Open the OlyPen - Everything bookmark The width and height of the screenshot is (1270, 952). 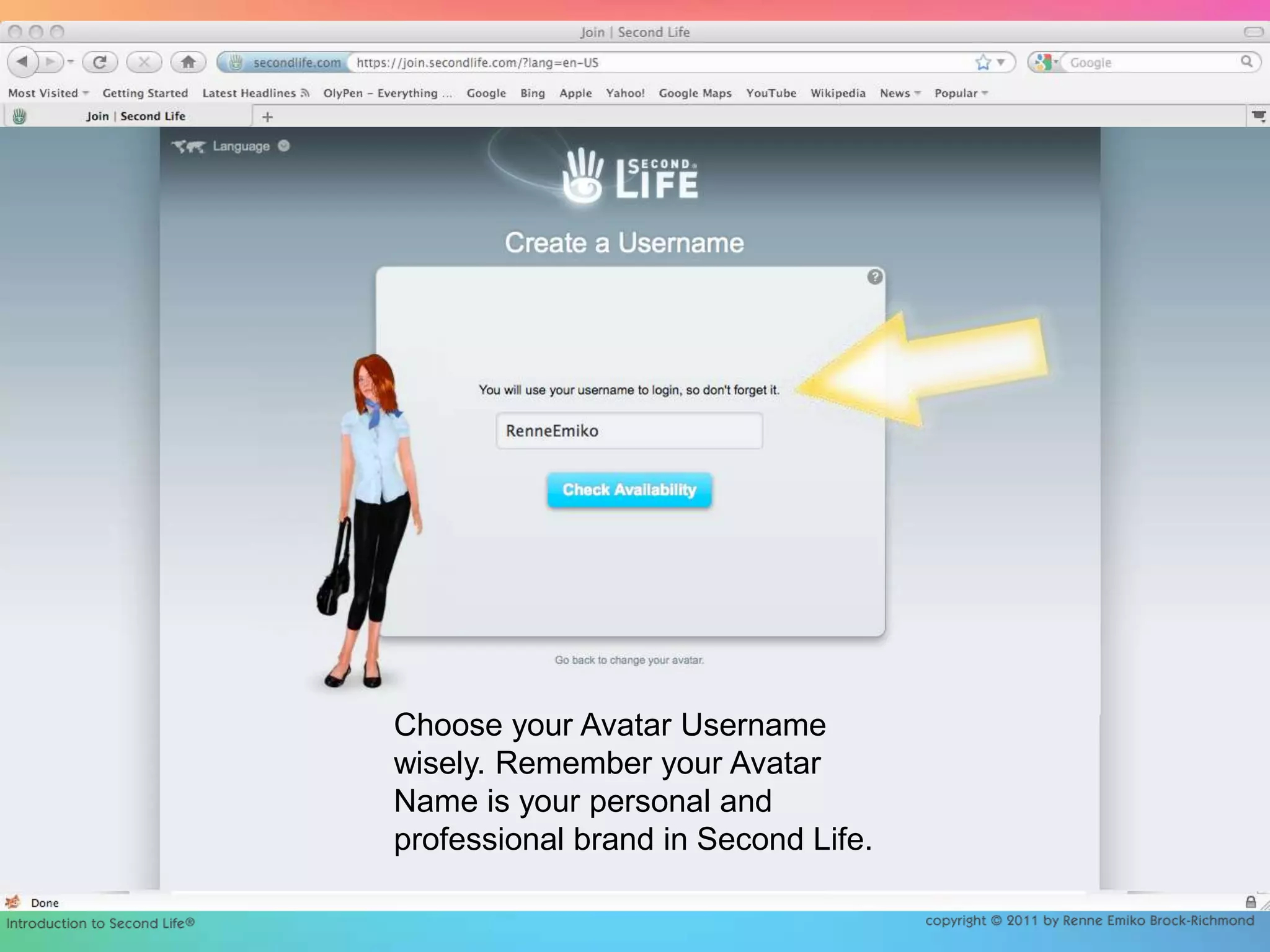tap(388, 94)
